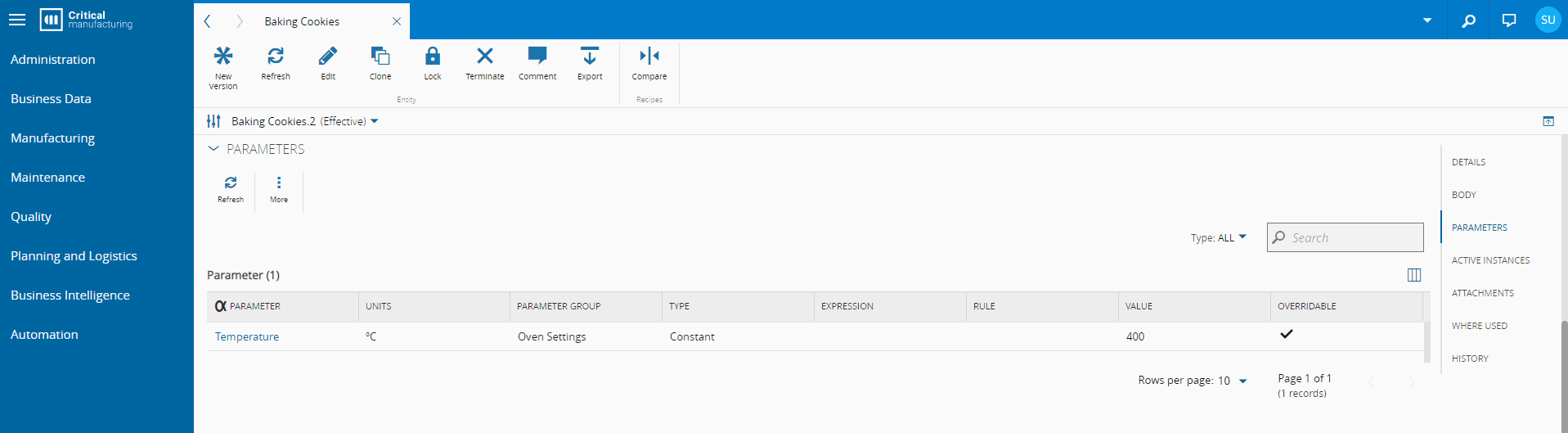The height and width of the screenshot is (433, 1568).
Task: Open the Temperature parameter link
Action: click(x=247, y=336)
